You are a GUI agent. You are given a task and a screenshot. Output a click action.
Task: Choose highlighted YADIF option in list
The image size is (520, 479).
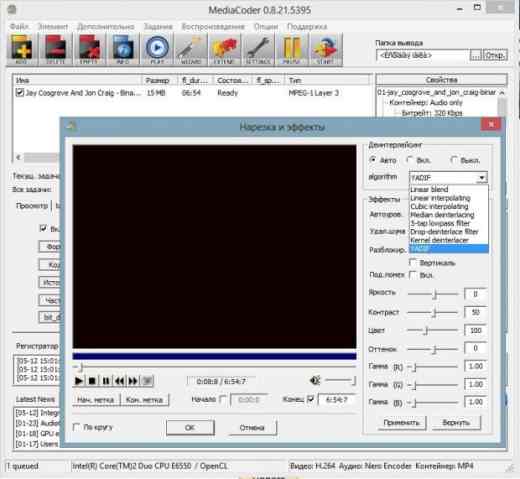click(x=449, y=249)
